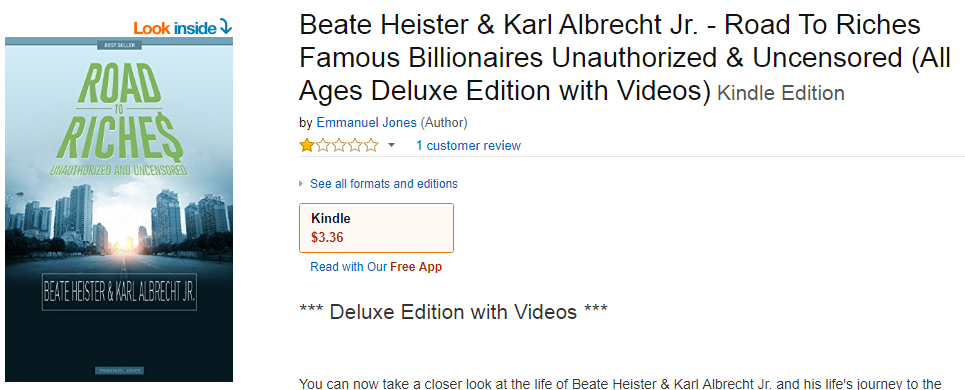Click the $3.36 price text

point(327,237)
